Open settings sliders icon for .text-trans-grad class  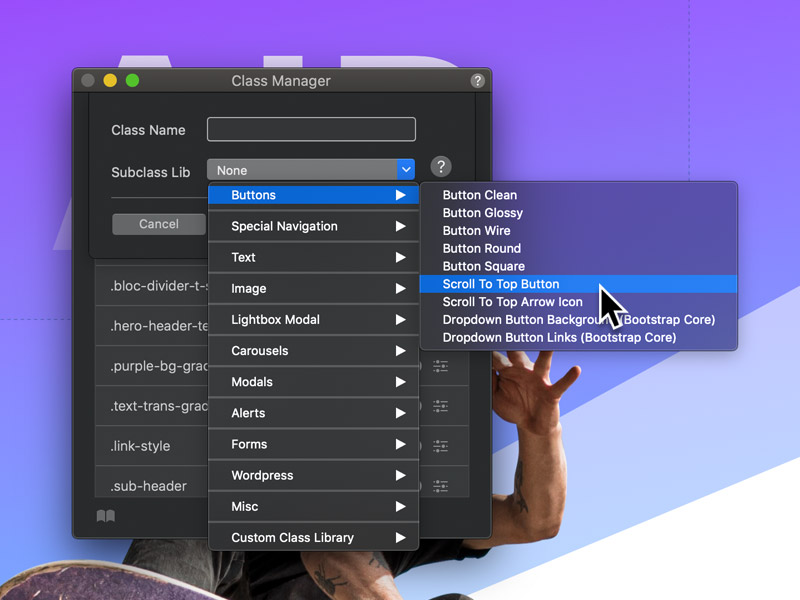pos(441,407)
